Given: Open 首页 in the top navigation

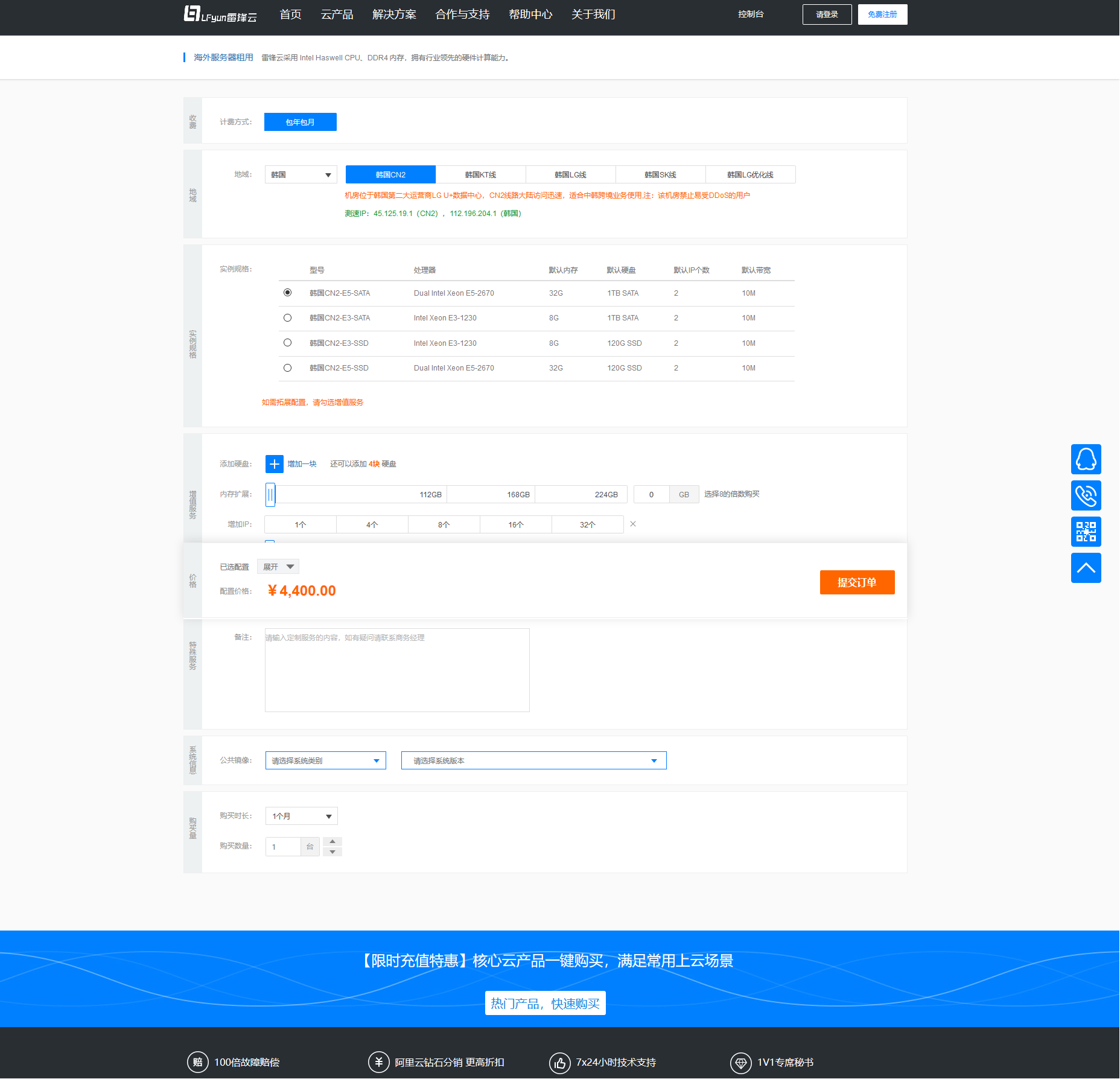Looking at the screenshot, I should coord(290,14).
